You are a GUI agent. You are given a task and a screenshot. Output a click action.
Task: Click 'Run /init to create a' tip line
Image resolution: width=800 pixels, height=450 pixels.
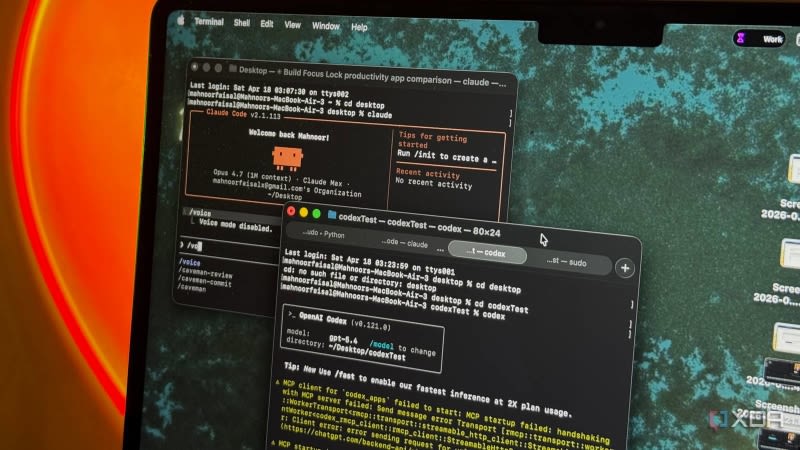446,157
